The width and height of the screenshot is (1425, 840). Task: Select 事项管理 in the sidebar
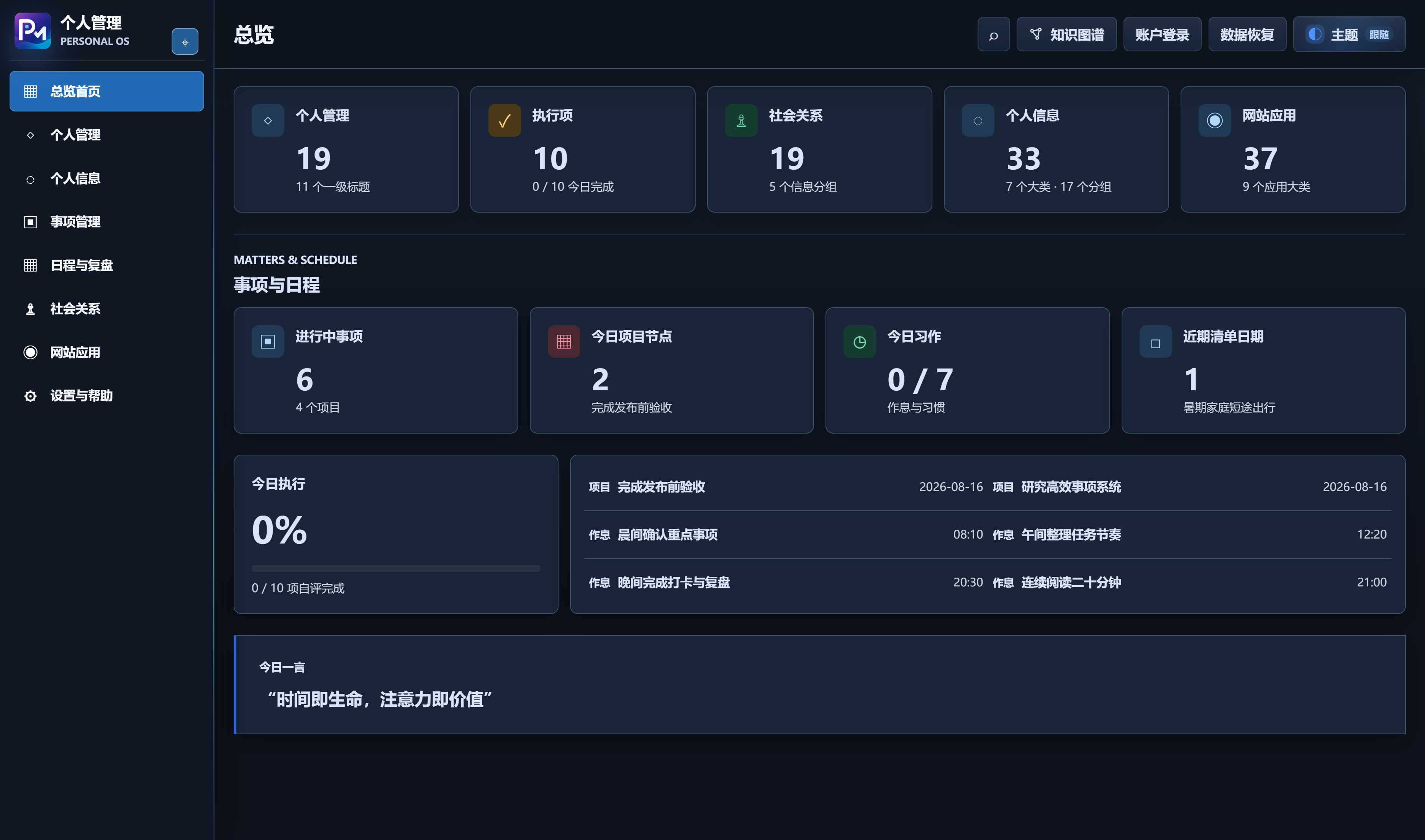[107, 222]
